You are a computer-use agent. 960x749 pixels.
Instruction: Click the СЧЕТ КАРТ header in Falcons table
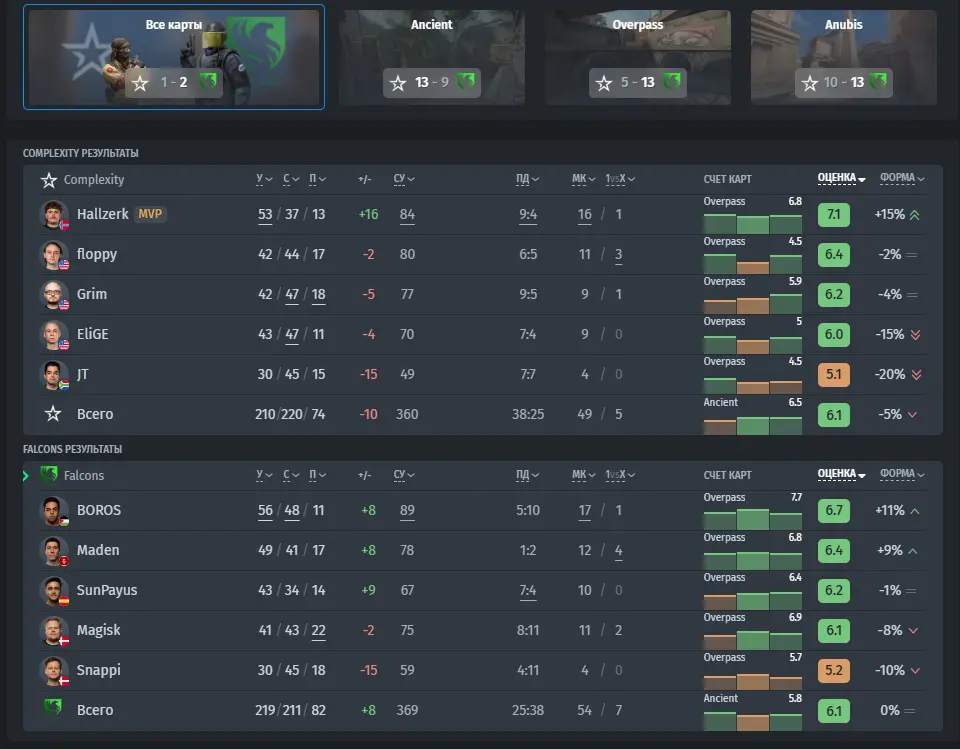click(727, 475)
